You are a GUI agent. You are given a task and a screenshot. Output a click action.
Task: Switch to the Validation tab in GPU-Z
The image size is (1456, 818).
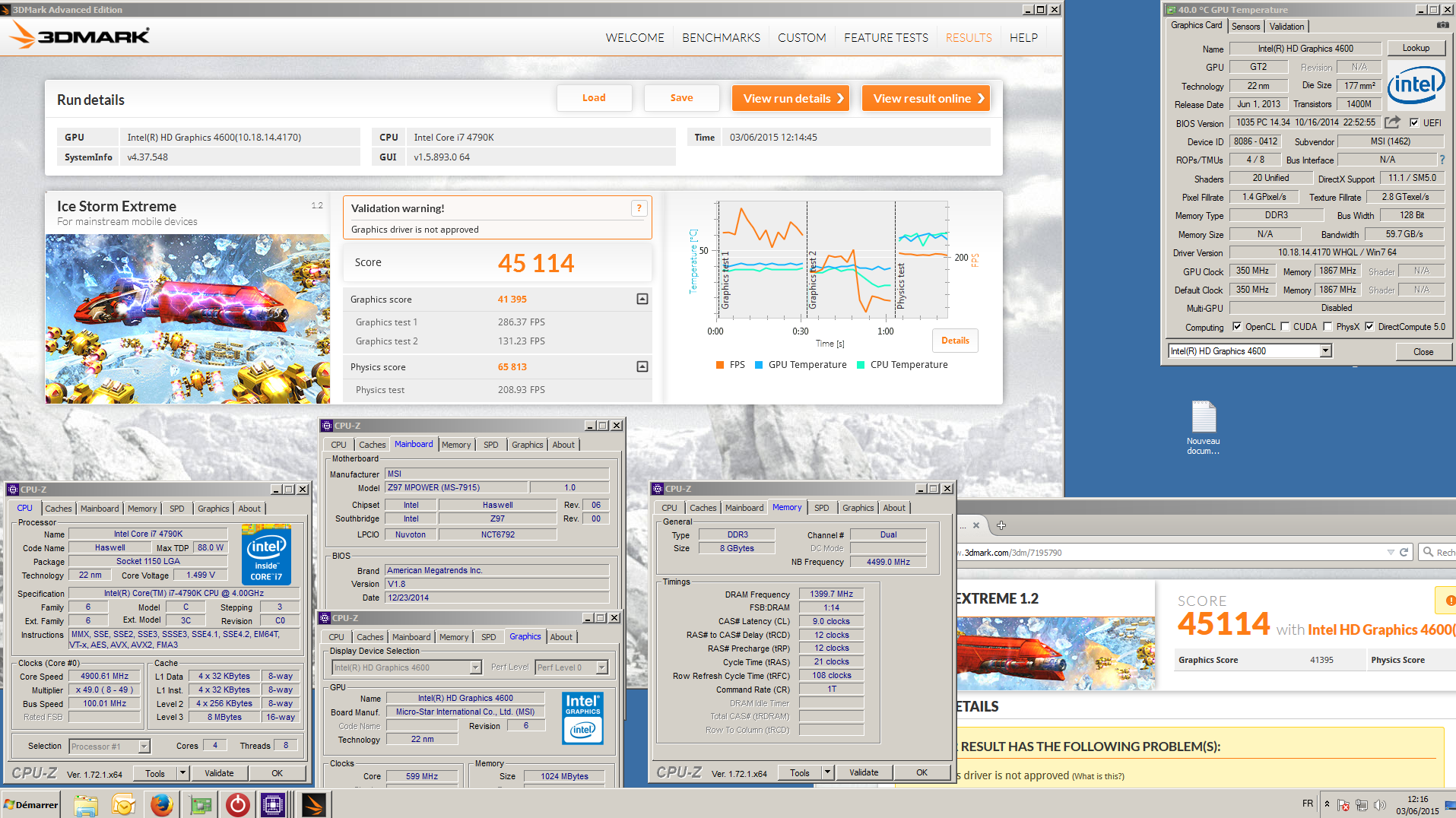1286,26
